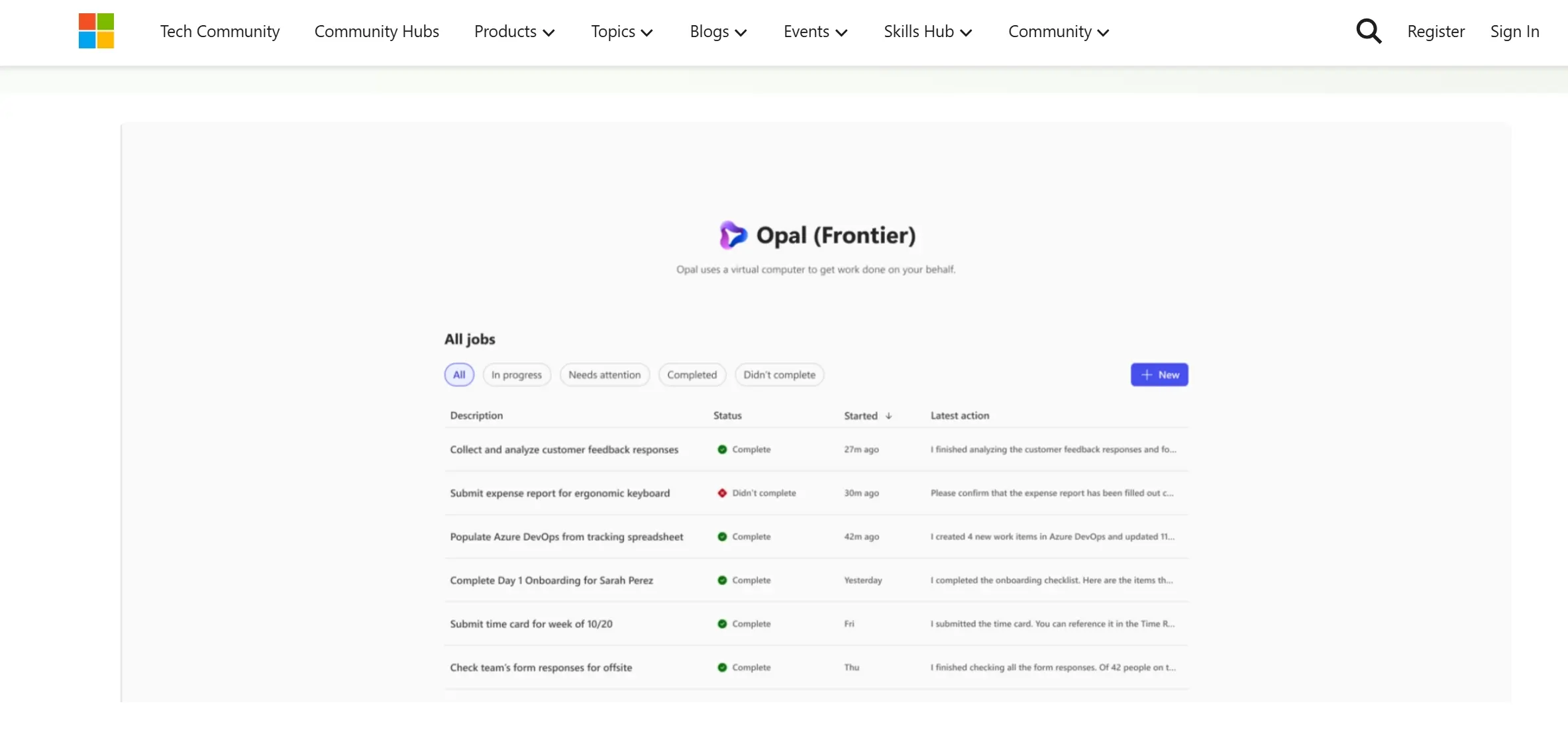Expand the Community dropdown menu

1058,32
